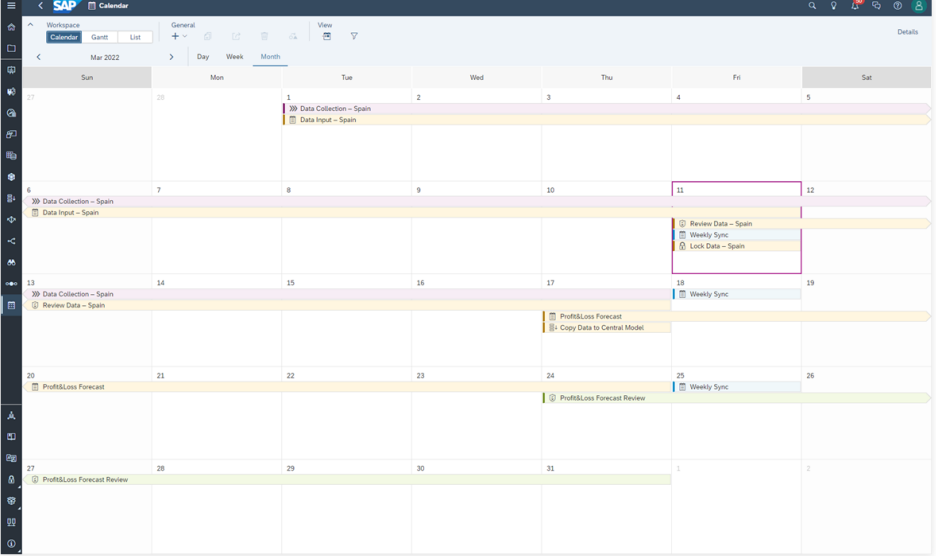Open the discussions chat icon
Image resolution: width=936 pixels, height=556 pixels.
(876, 5)
